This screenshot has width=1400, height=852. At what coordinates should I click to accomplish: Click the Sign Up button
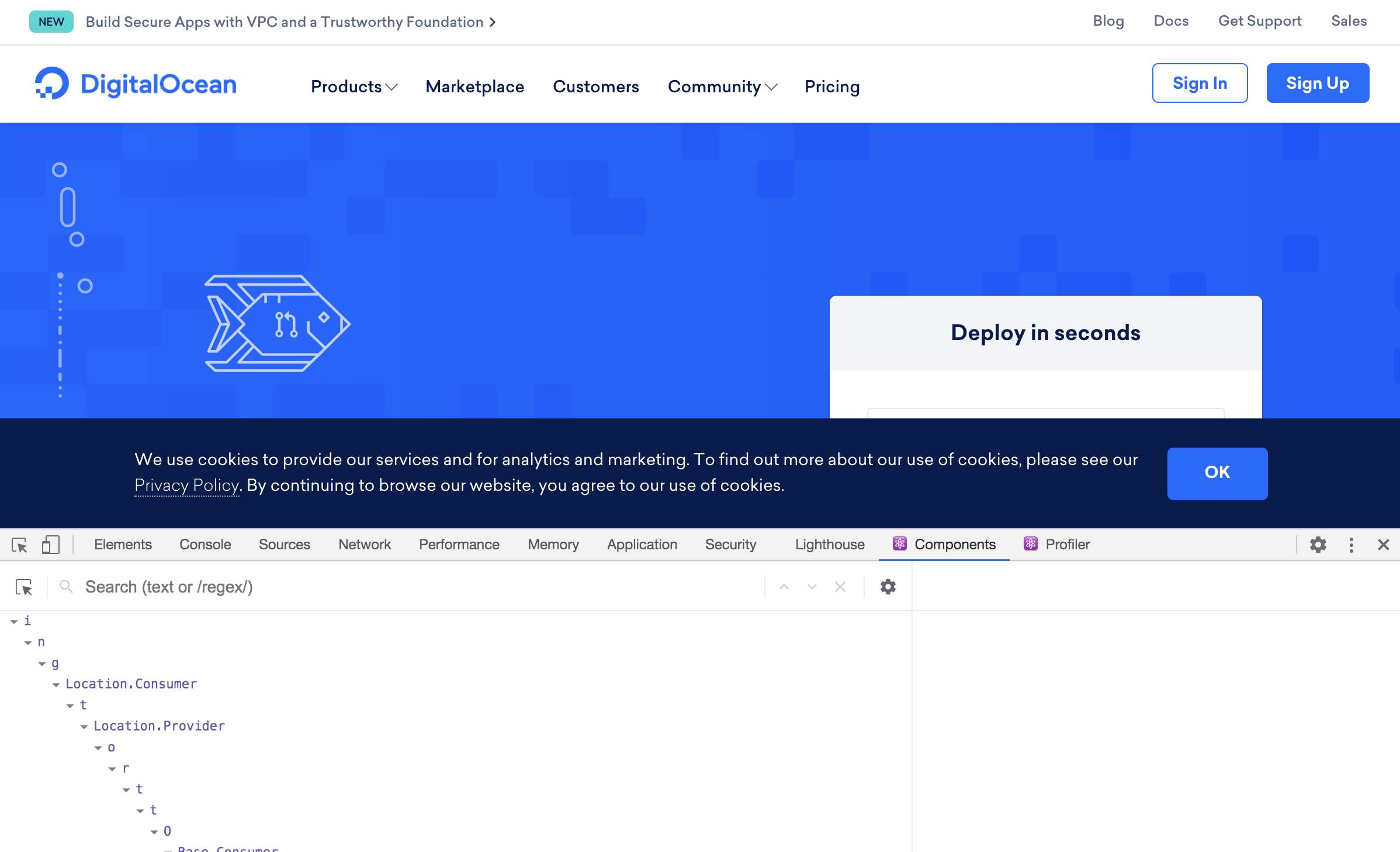(1318, 83)
